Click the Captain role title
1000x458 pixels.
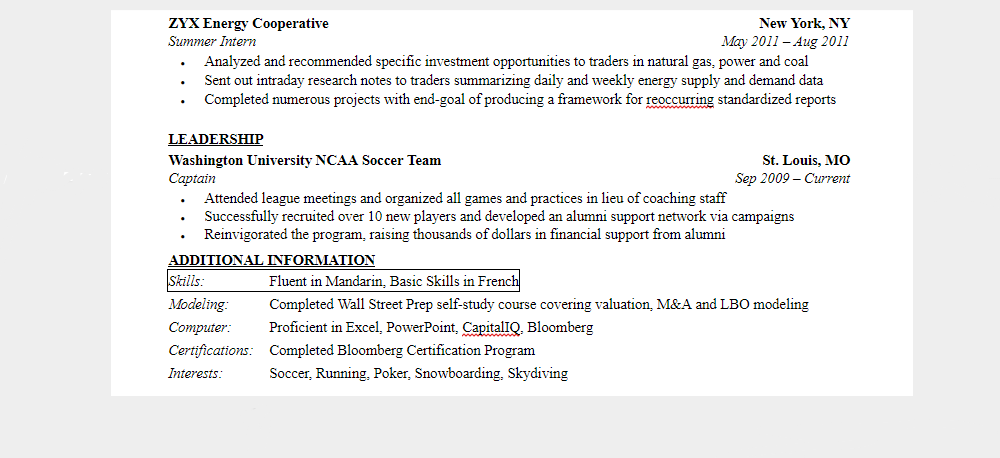pos(192,179)
